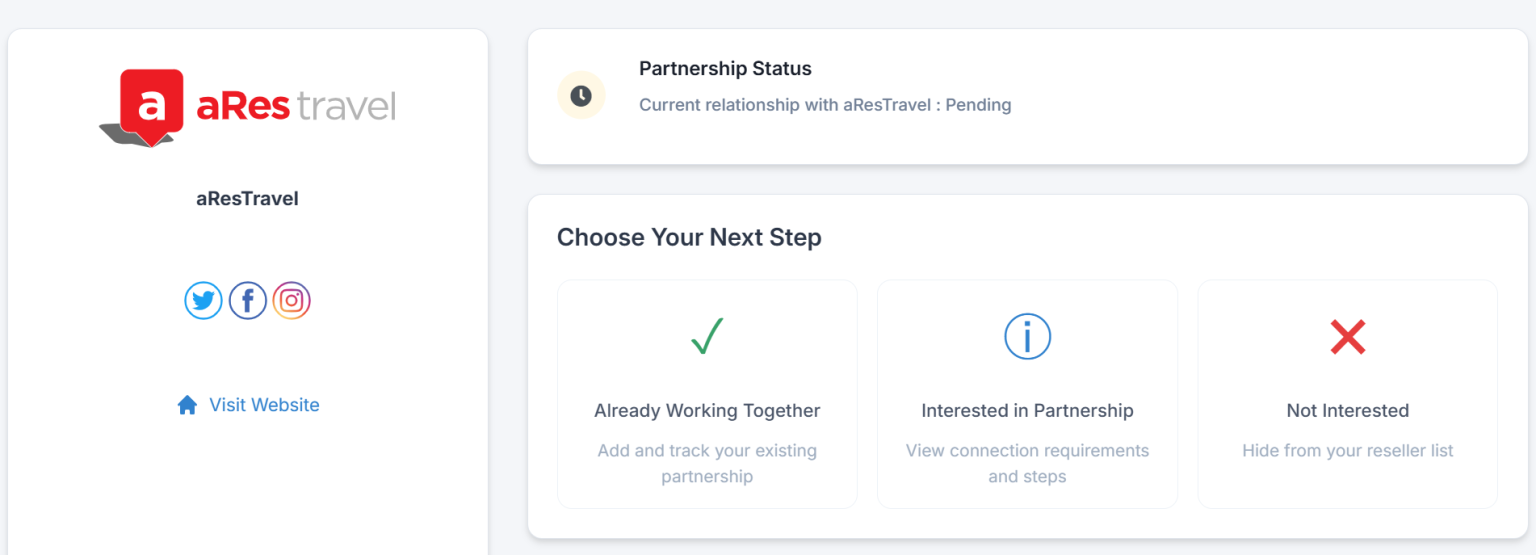Click the Instagram social icon
This screenshot has height=555, width=1536.
pyautogui.click(x=292, y=300)
